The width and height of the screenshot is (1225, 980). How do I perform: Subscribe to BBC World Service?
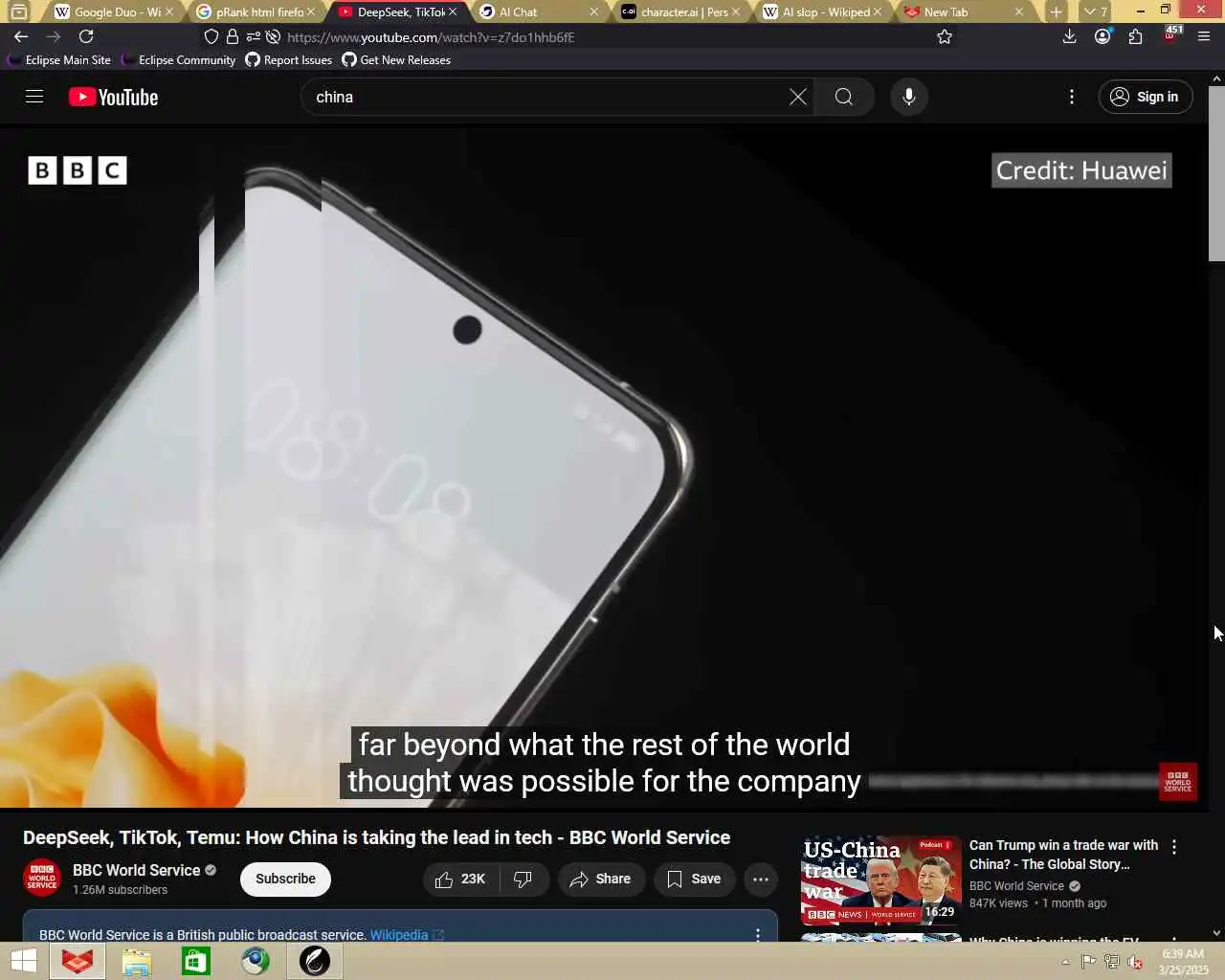(285, 879)
